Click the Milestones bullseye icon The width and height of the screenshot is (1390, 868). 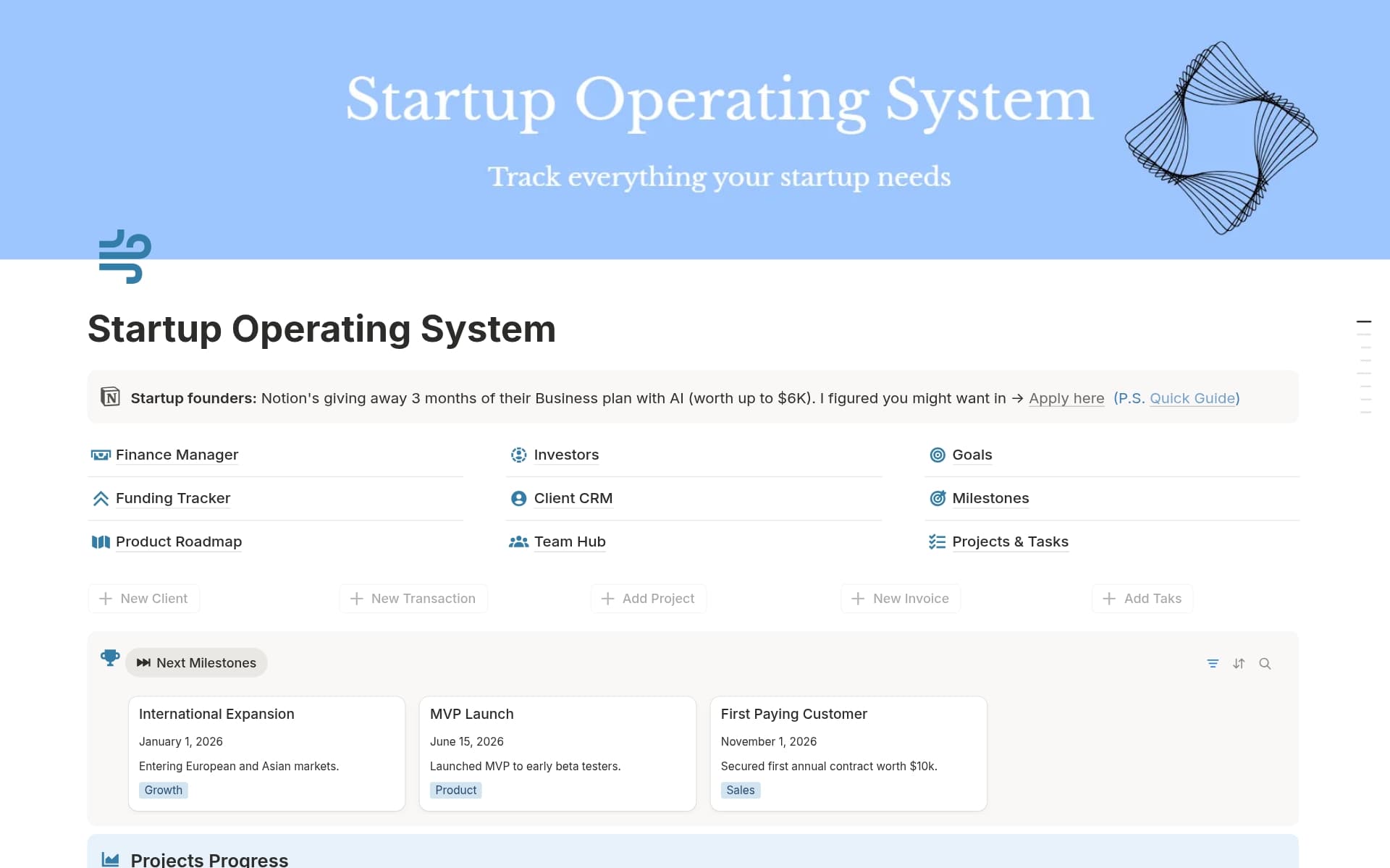pos(937,498)
